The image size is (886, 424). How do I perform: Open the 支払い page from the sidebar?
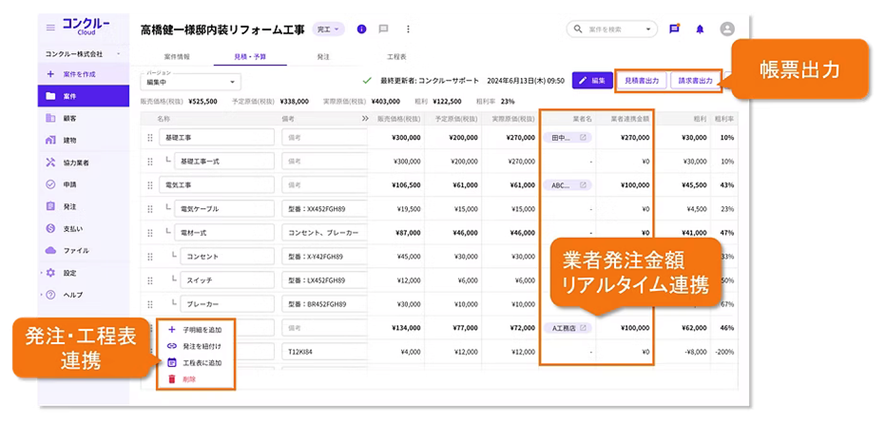pyautogui.click(x=70, y=228)
